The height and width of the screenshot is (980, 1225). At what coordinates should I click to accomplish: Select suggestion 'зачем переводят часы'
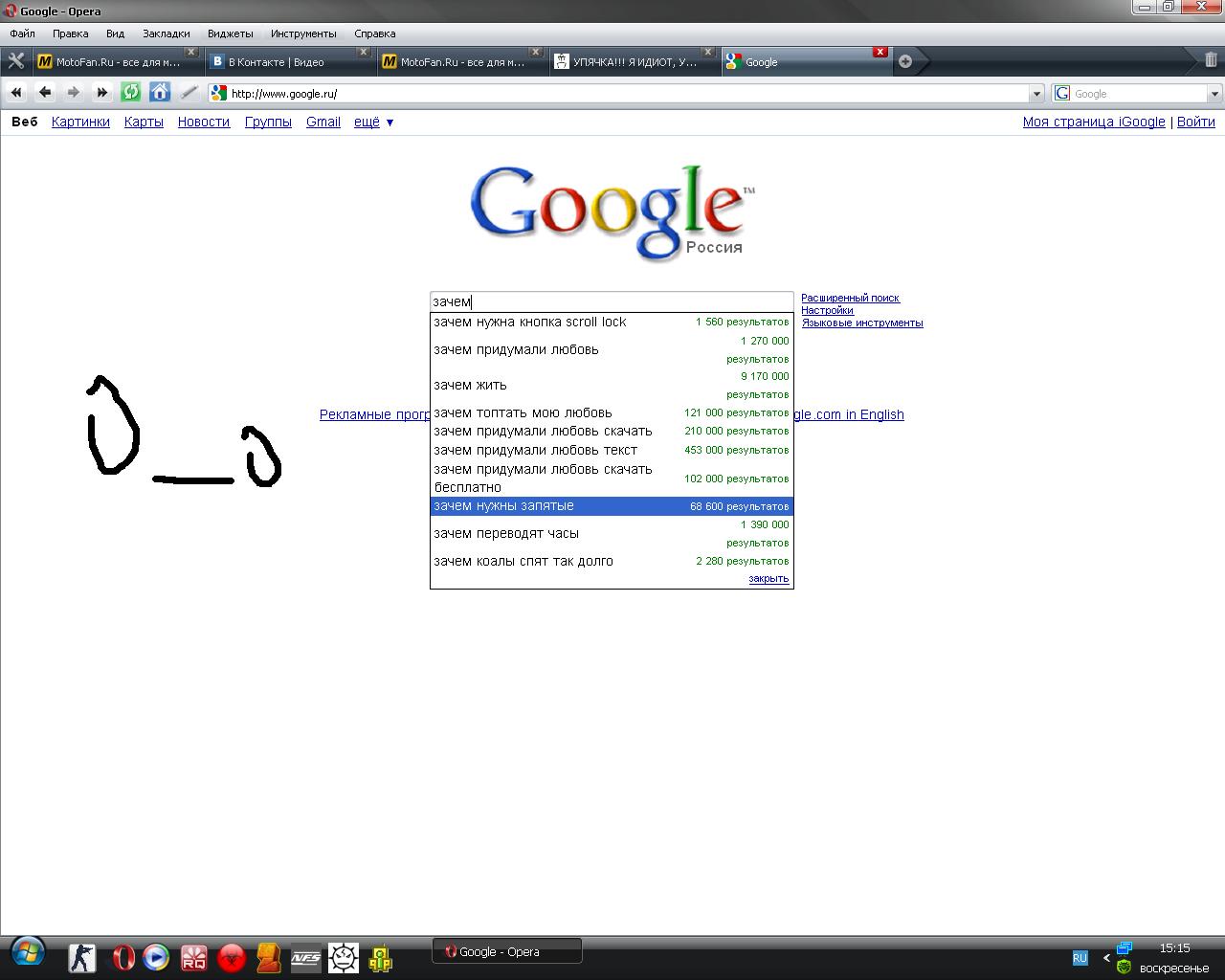(612, 533)
